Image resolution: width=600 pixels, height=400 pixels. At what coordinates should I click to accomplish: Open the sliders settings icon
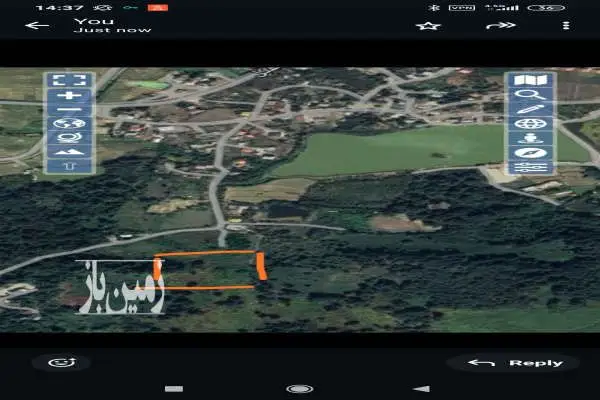pos(530,167)
